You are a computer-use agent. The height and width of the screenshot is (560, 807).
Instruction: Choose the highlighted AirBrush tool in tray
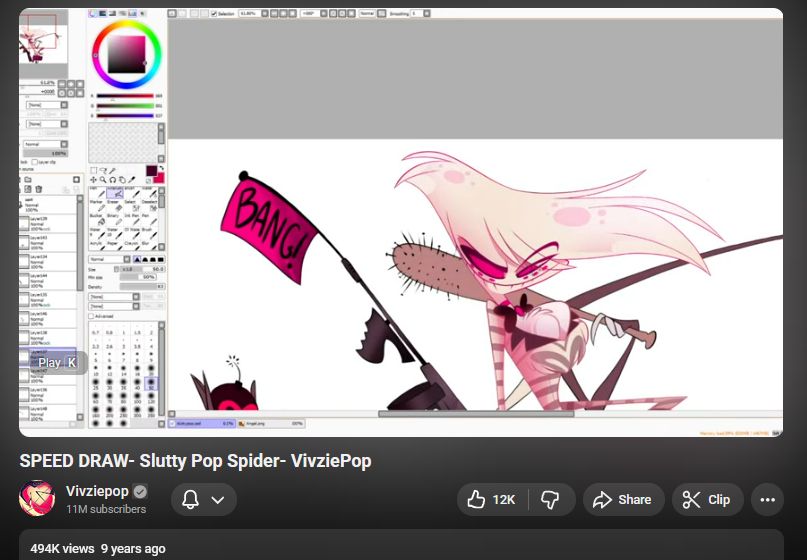pyautogui.click(x=115, y=192)
